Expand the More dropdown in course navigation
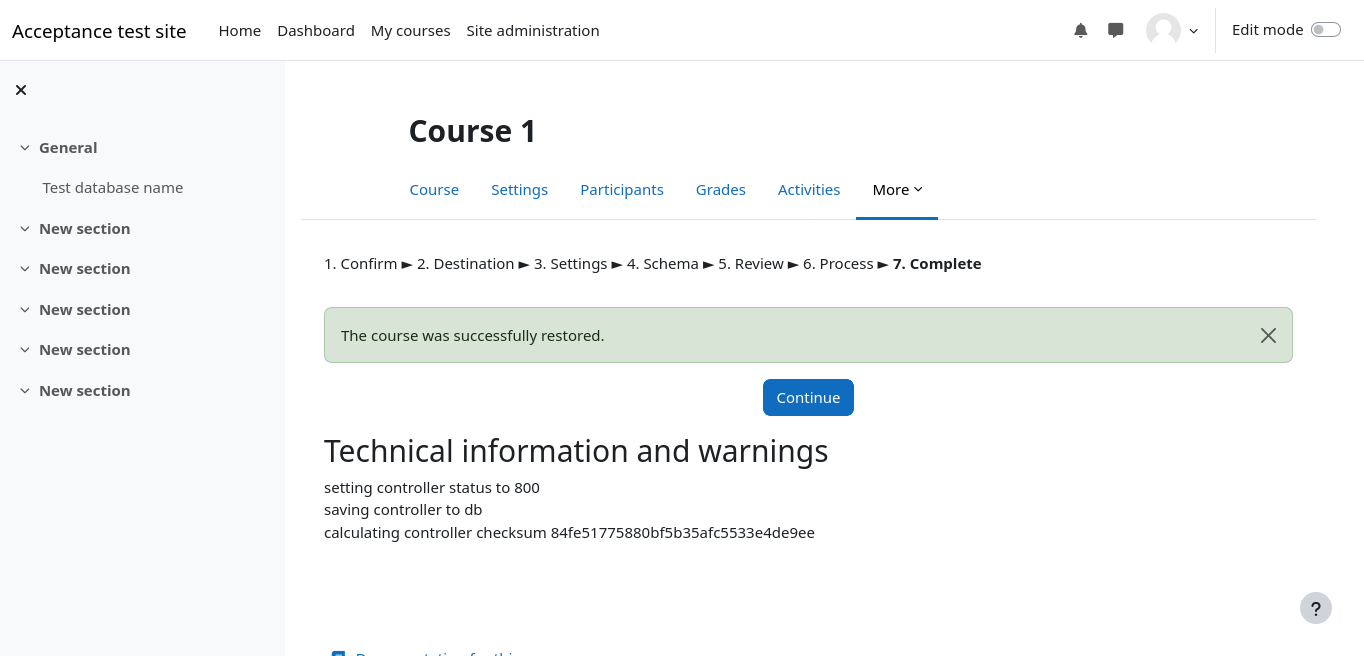The width and height of the screenshot is (1364, 656). click(897, 190)
